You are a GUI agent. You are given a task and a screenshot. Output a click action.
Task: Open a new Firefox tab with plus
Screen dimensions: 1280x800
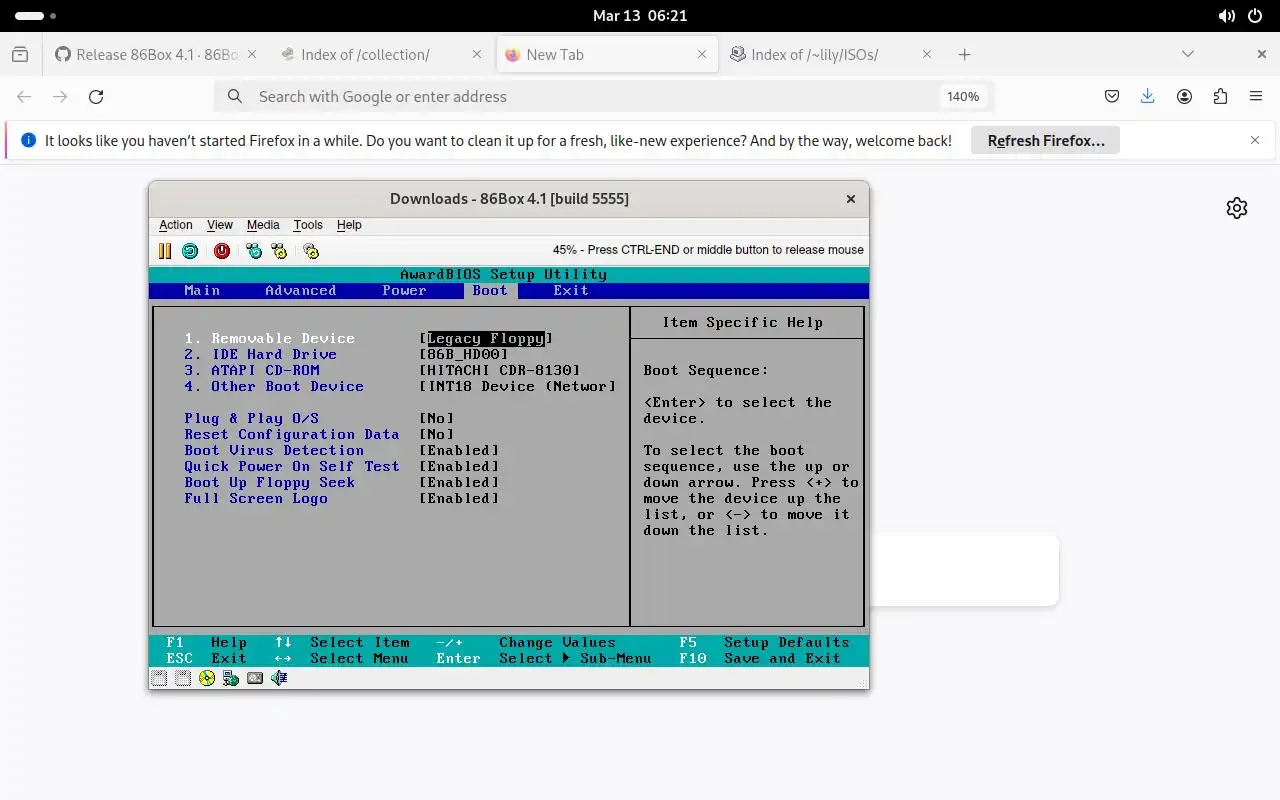[x=964, y=55]
